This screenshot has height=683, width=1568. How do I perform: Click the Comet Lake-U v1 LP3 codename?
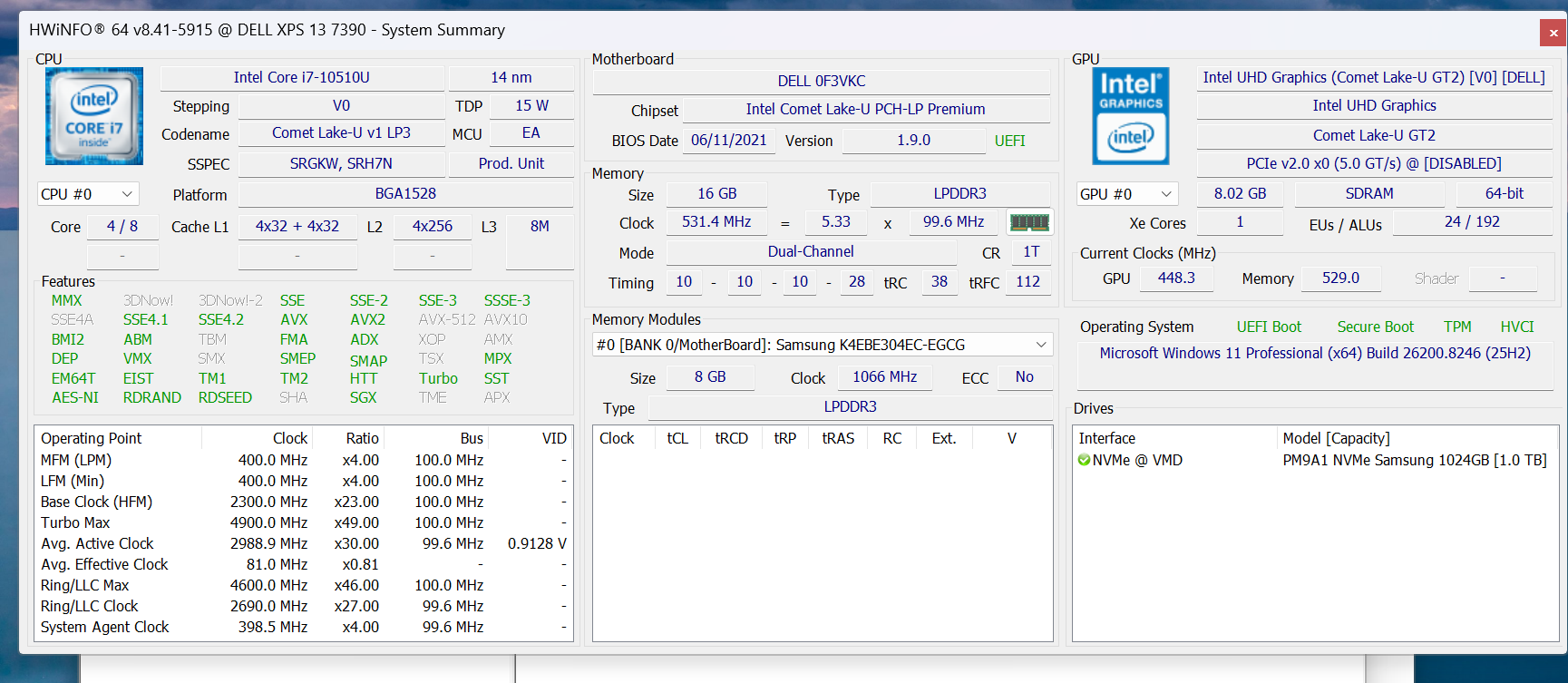pos(341,133)
